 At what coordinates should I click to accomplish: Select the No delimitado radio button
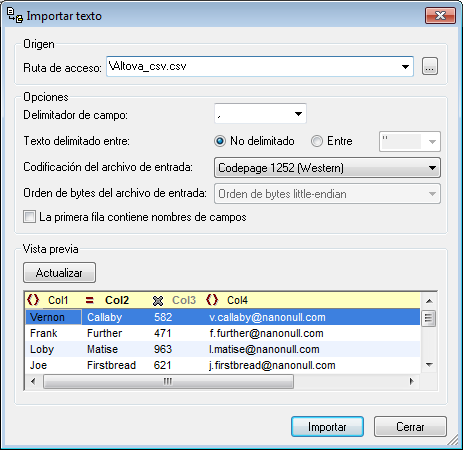pos(220,141)
